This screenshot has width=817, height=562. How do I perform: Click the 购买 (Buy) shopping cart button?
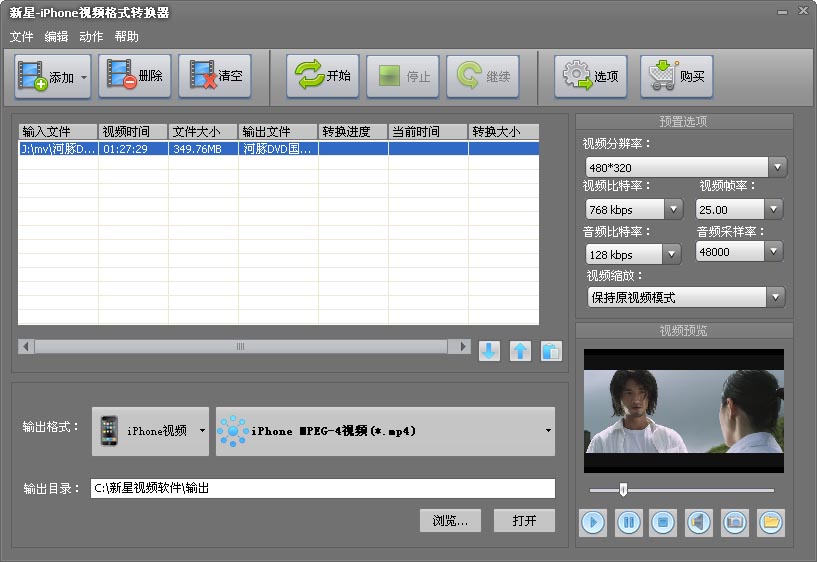[676, 76]
